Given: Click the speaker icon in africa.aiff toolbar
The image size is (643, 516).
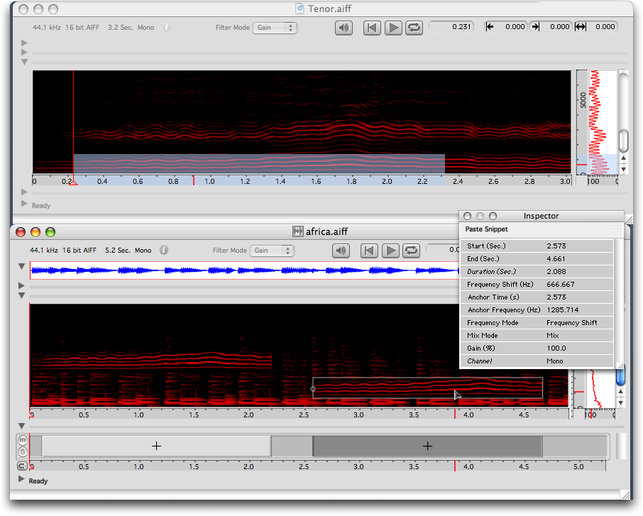Looking at the screenshot, I should click(342, 250).
